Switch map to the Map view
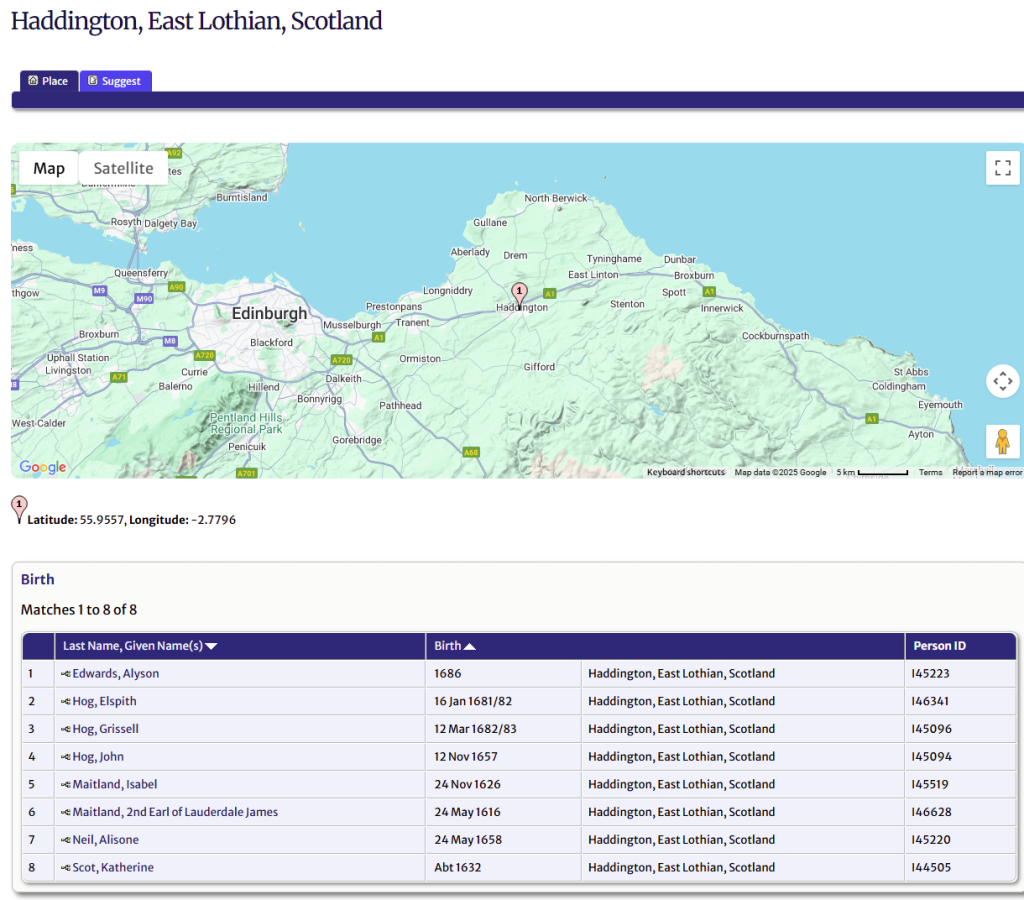 click(x=49, y=168)
